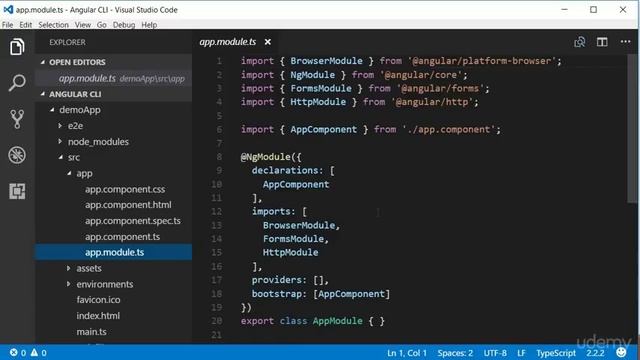640x360 pixels.
Task: Expand the assets folder
Action: point(69,268)
